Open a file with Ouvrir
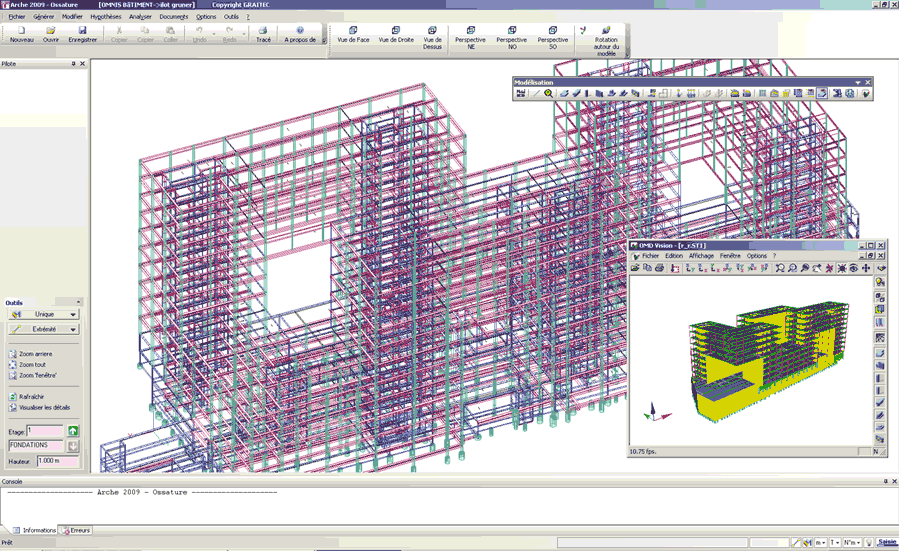 [50, 34]
